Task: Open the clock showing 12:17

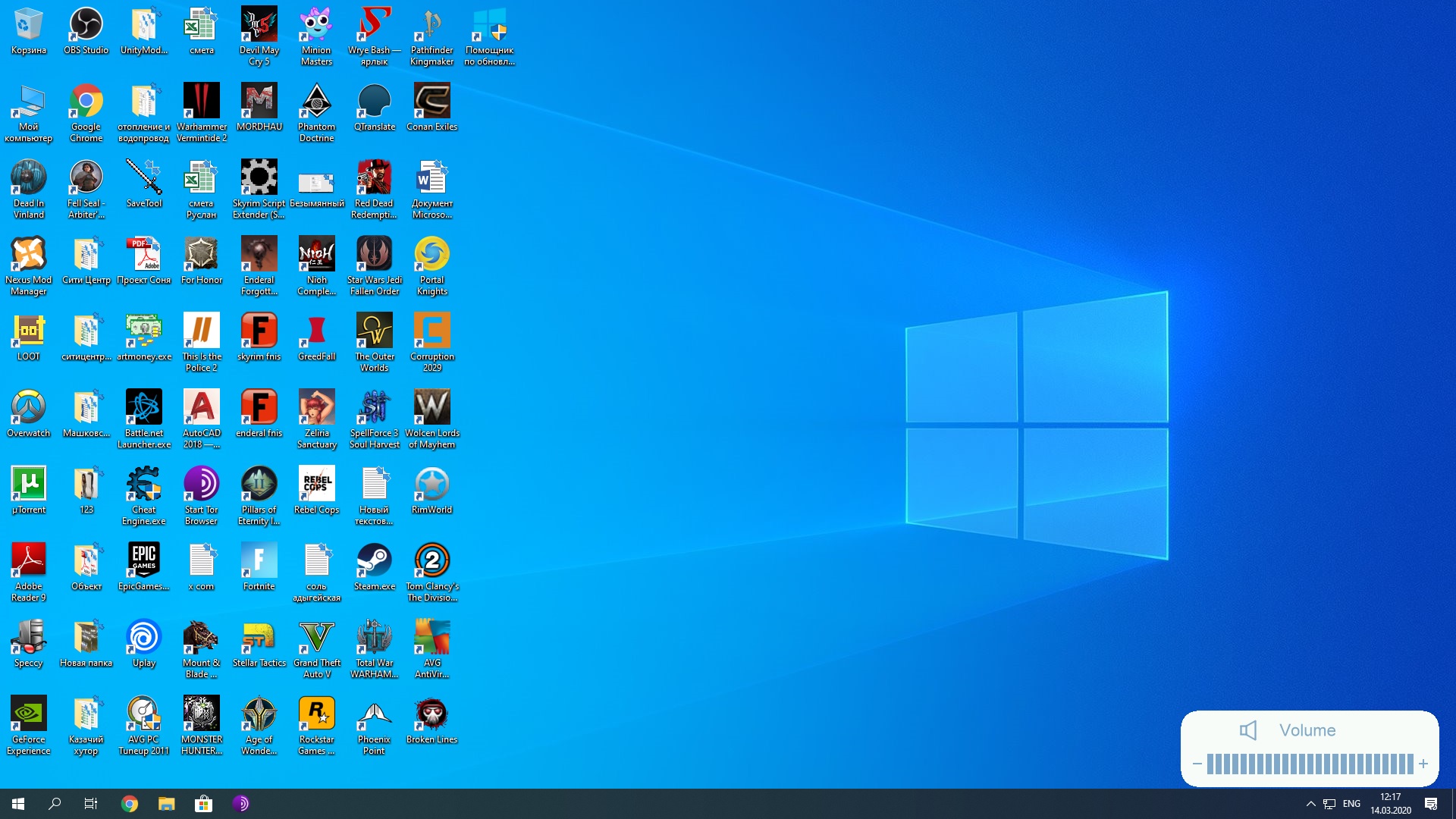Action: click(x=1390, y=804)
